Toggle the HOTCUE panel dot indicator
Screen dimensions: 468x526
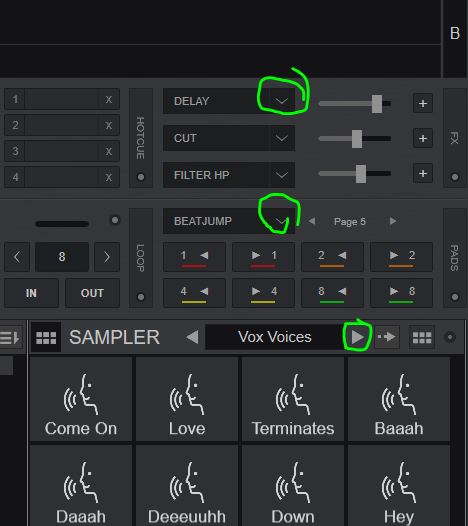141,176
